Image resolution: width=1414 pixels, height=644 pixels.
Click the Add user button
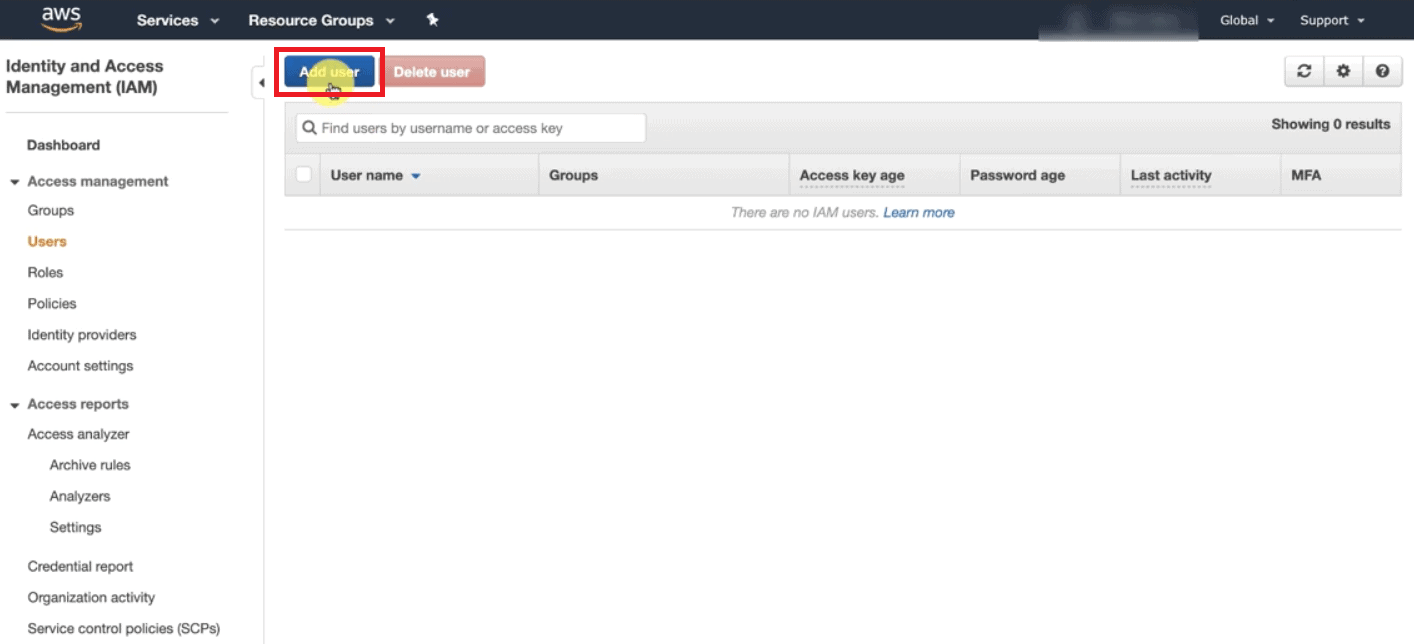point(329,72)
